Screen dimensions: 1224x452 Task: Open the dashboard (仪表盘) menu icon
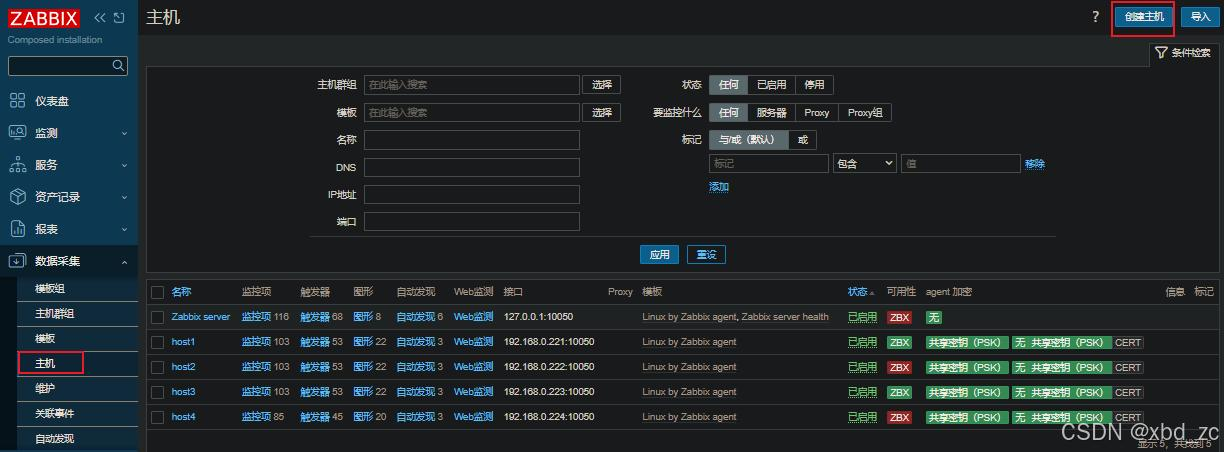point(17,101)
